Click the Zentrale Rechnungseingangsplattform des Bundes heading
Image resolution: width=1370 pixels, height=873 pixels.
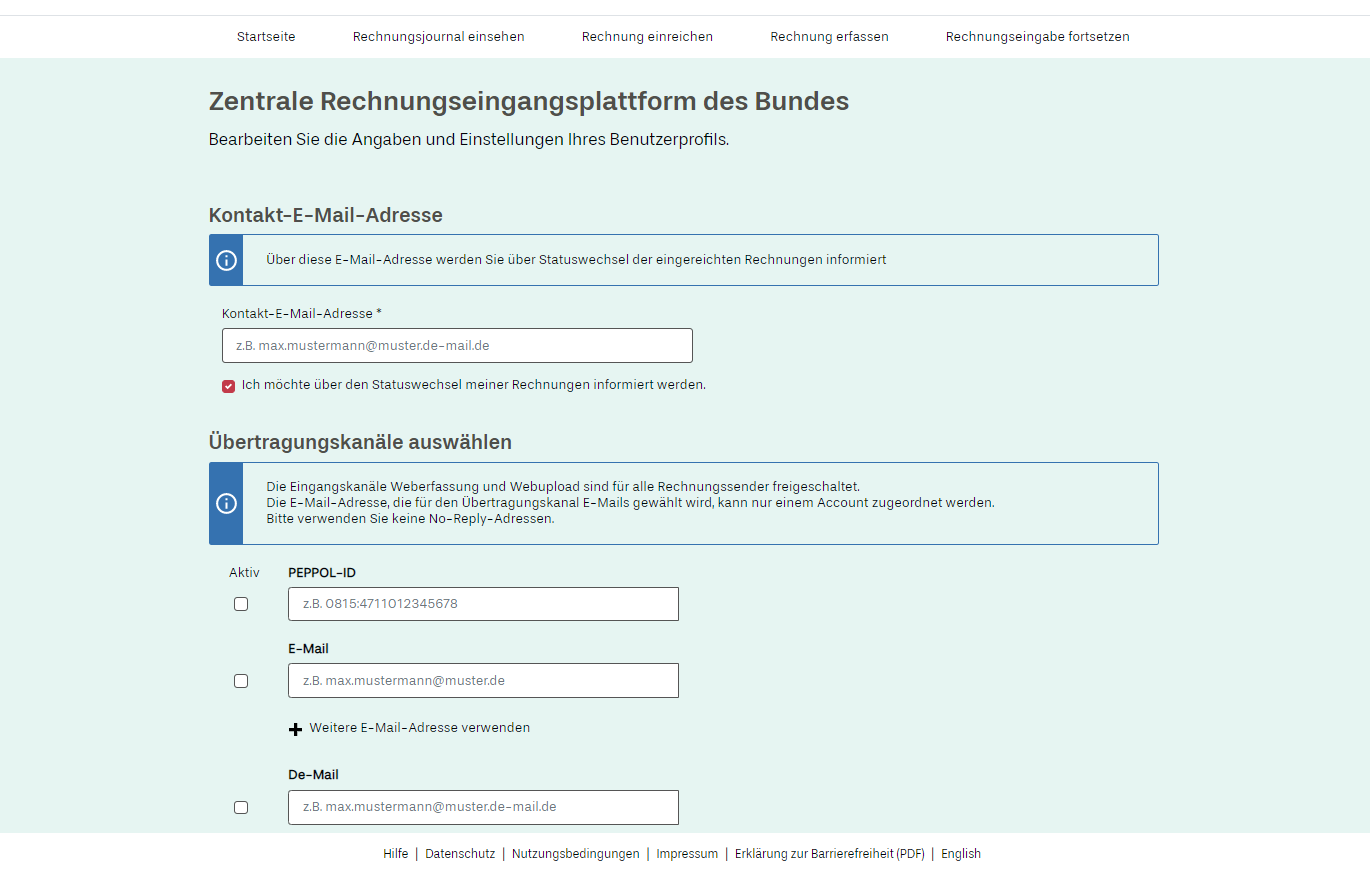coord(529,101)
